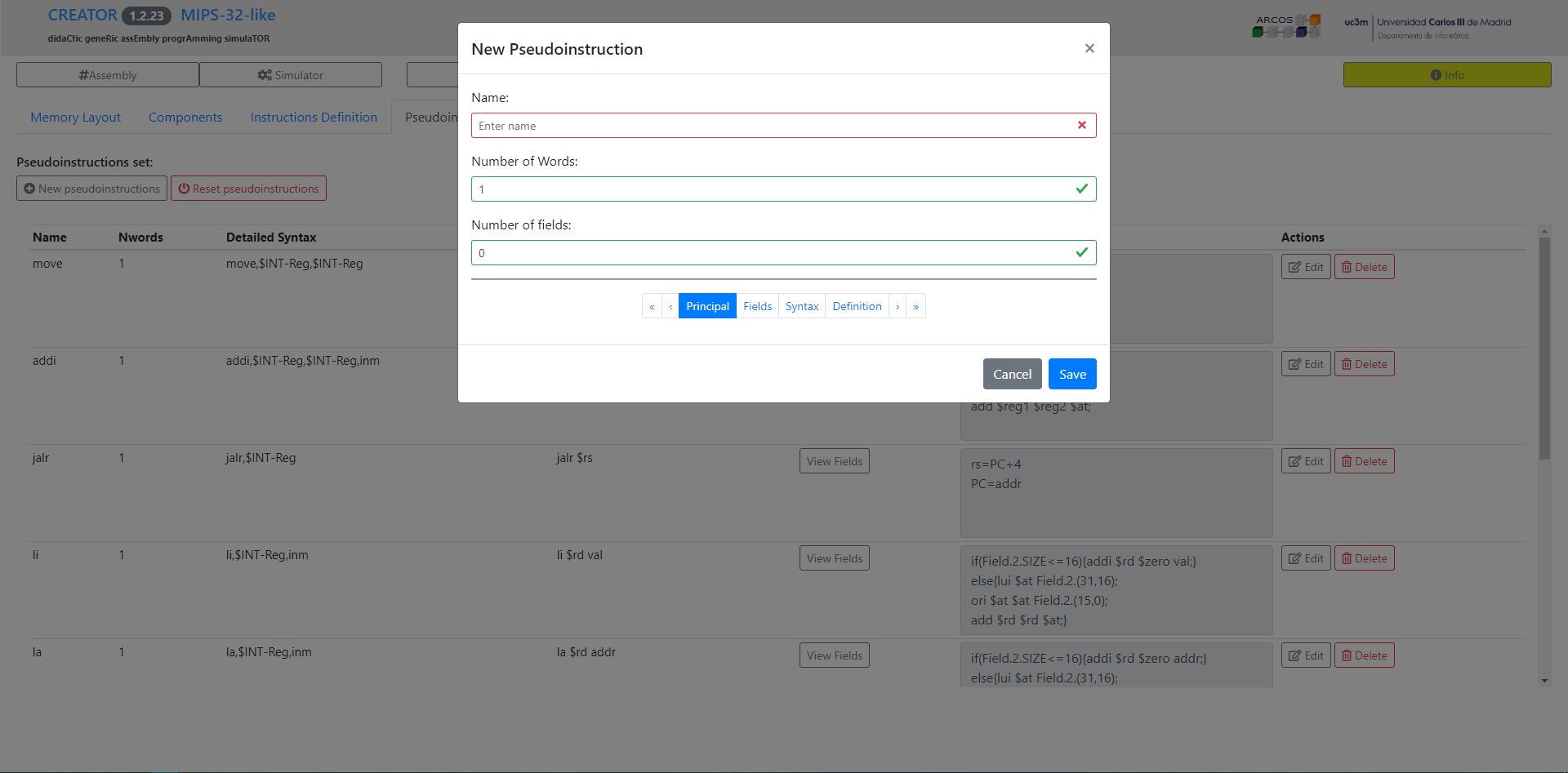Click the next page single arrow

tap(898, 307)
